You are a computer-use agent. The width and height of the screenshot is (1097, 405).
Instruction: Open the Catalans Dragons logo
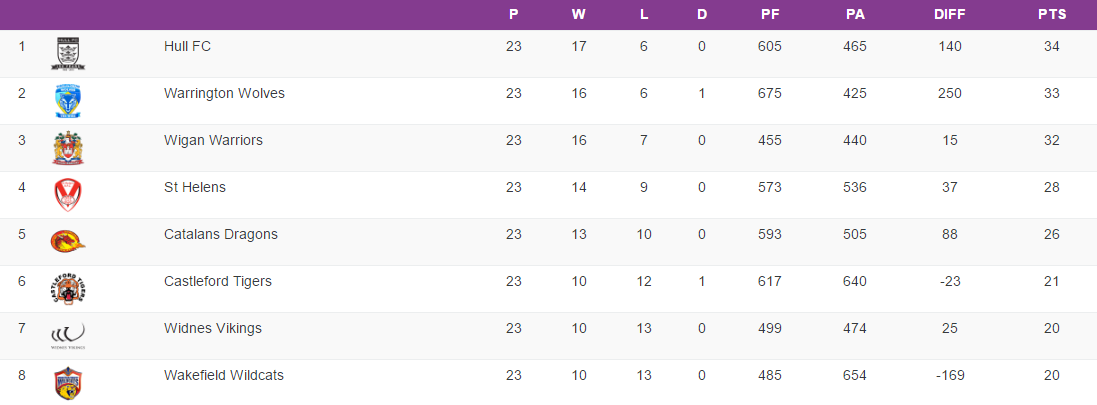pyautogui.click(x=68, y=241)
